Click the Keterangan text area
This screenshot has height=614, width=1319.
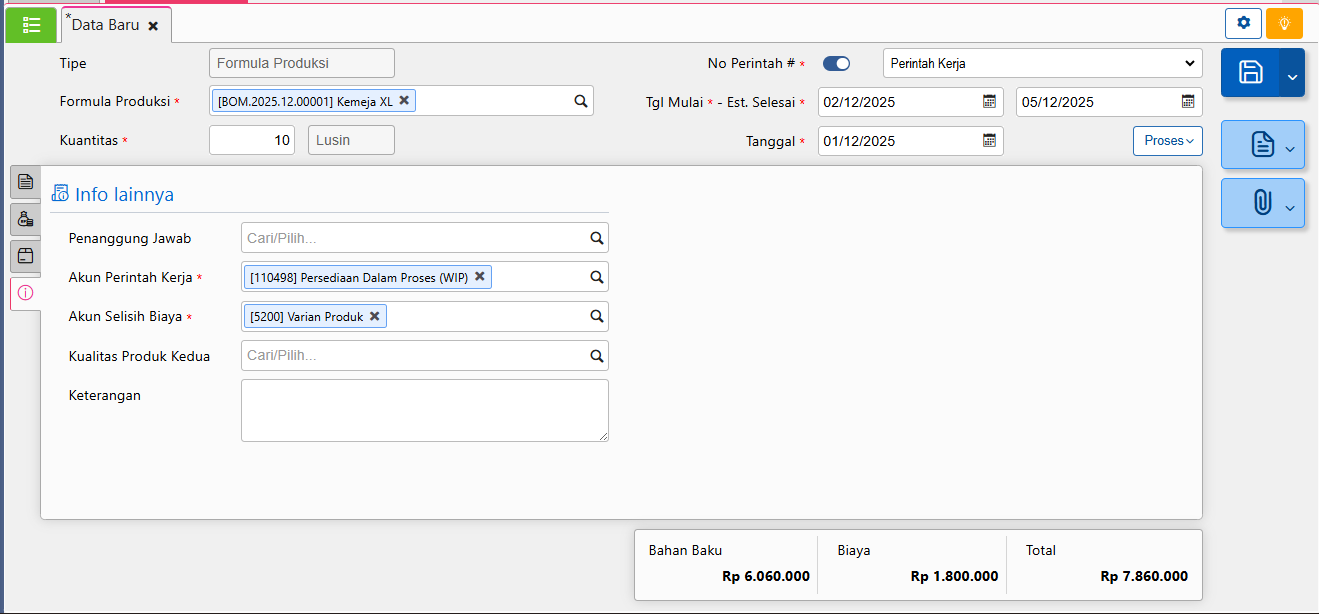tap(424, 410)
